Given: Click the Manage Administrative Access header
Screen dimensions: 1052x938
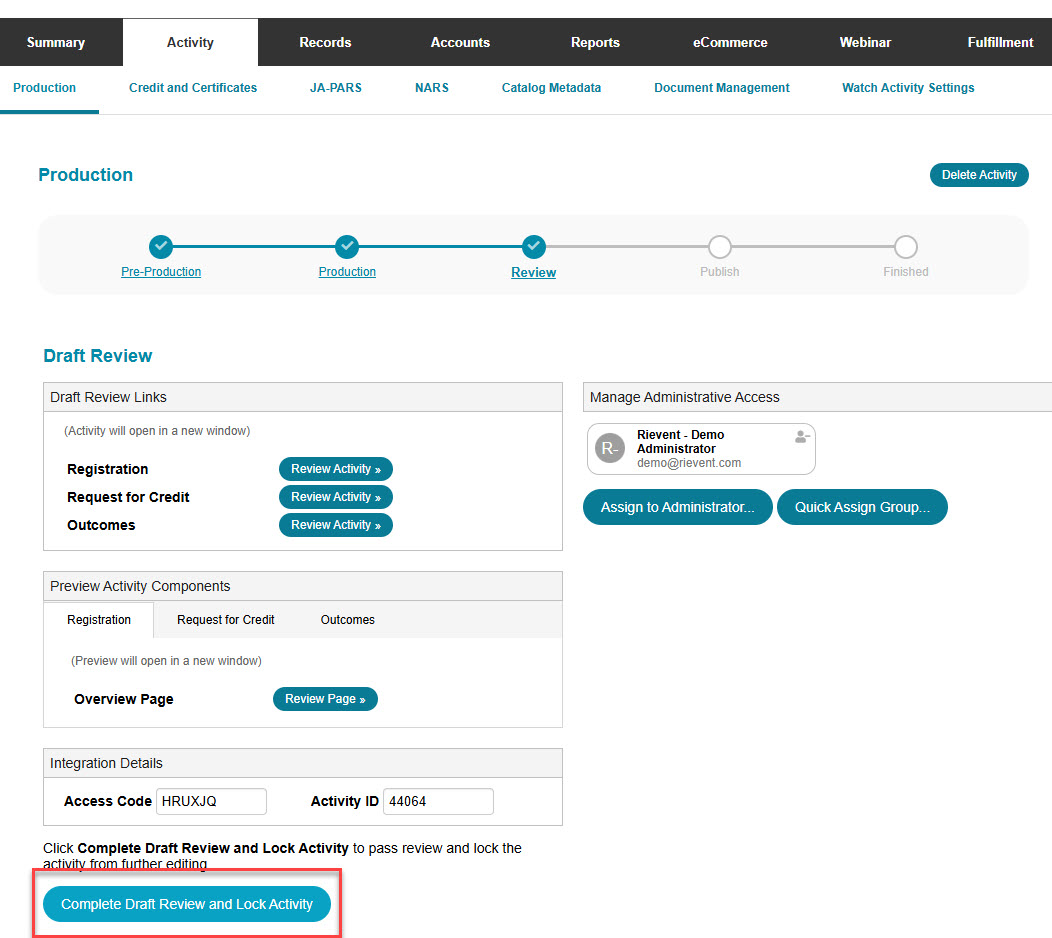Looking at the screenshot, I should pos(817,397).
